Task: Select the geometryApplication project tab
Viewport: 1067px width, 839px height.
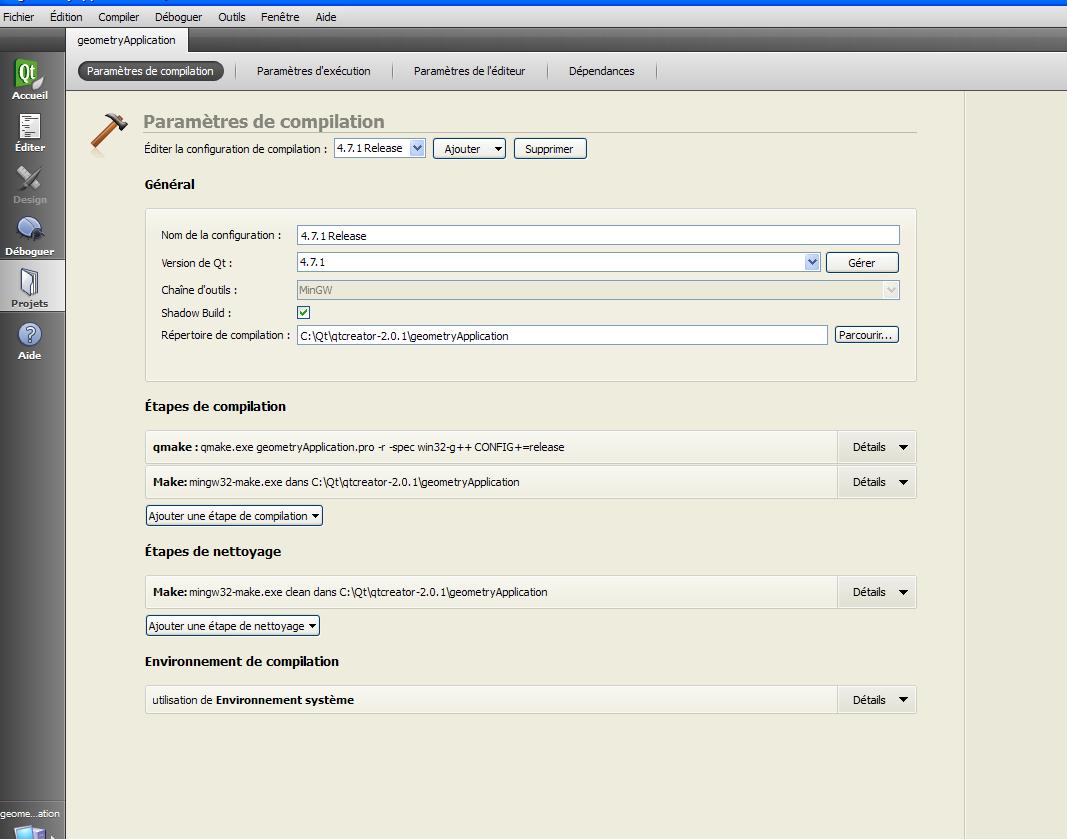Action: [127, 40]
